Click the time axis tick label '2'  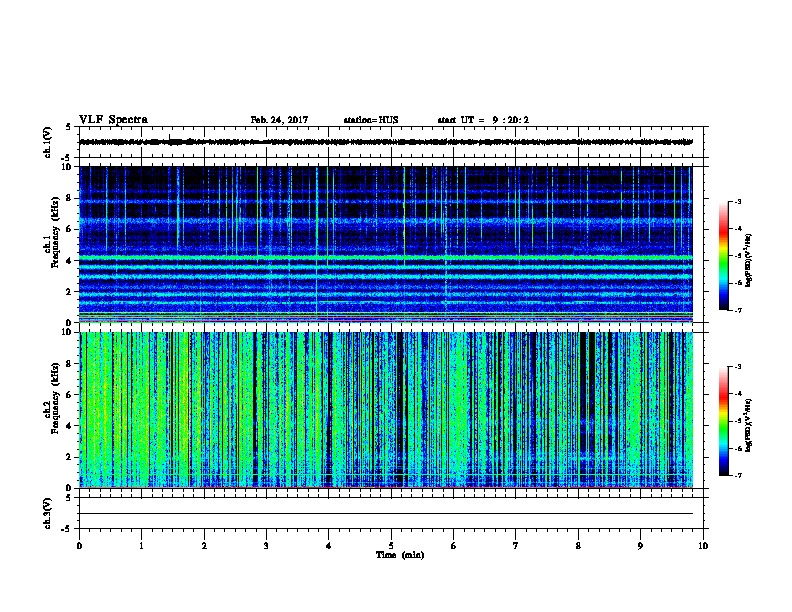(x=204, y=546)
